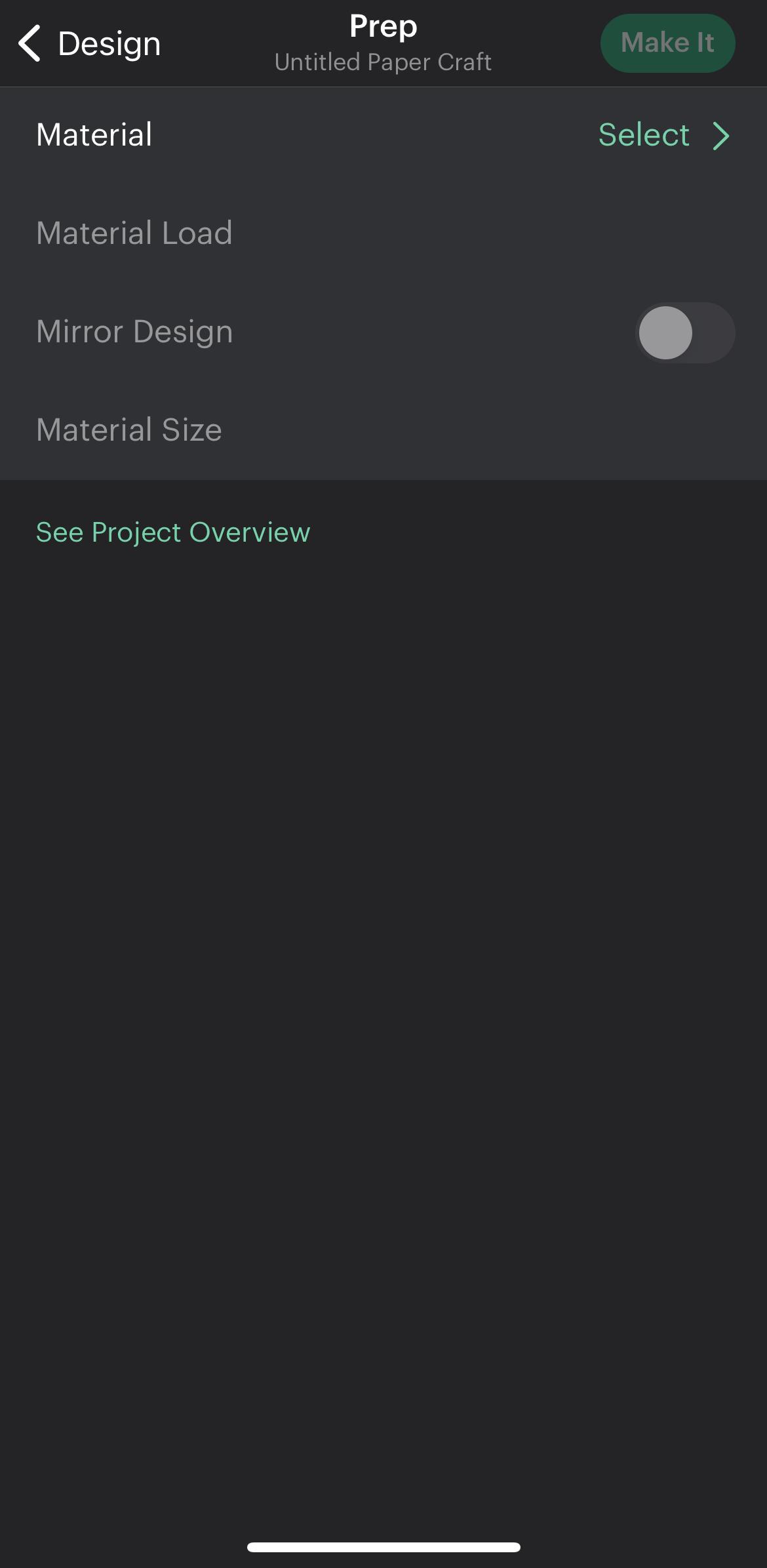
Task: Expand Material options with green chevron
Action: (x=721, y=136)
